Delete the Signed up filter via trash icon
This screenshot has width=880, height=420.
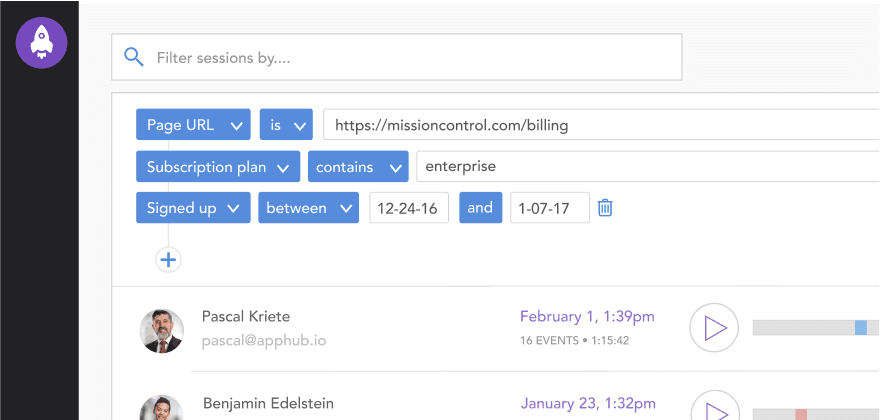click(605, 208)
